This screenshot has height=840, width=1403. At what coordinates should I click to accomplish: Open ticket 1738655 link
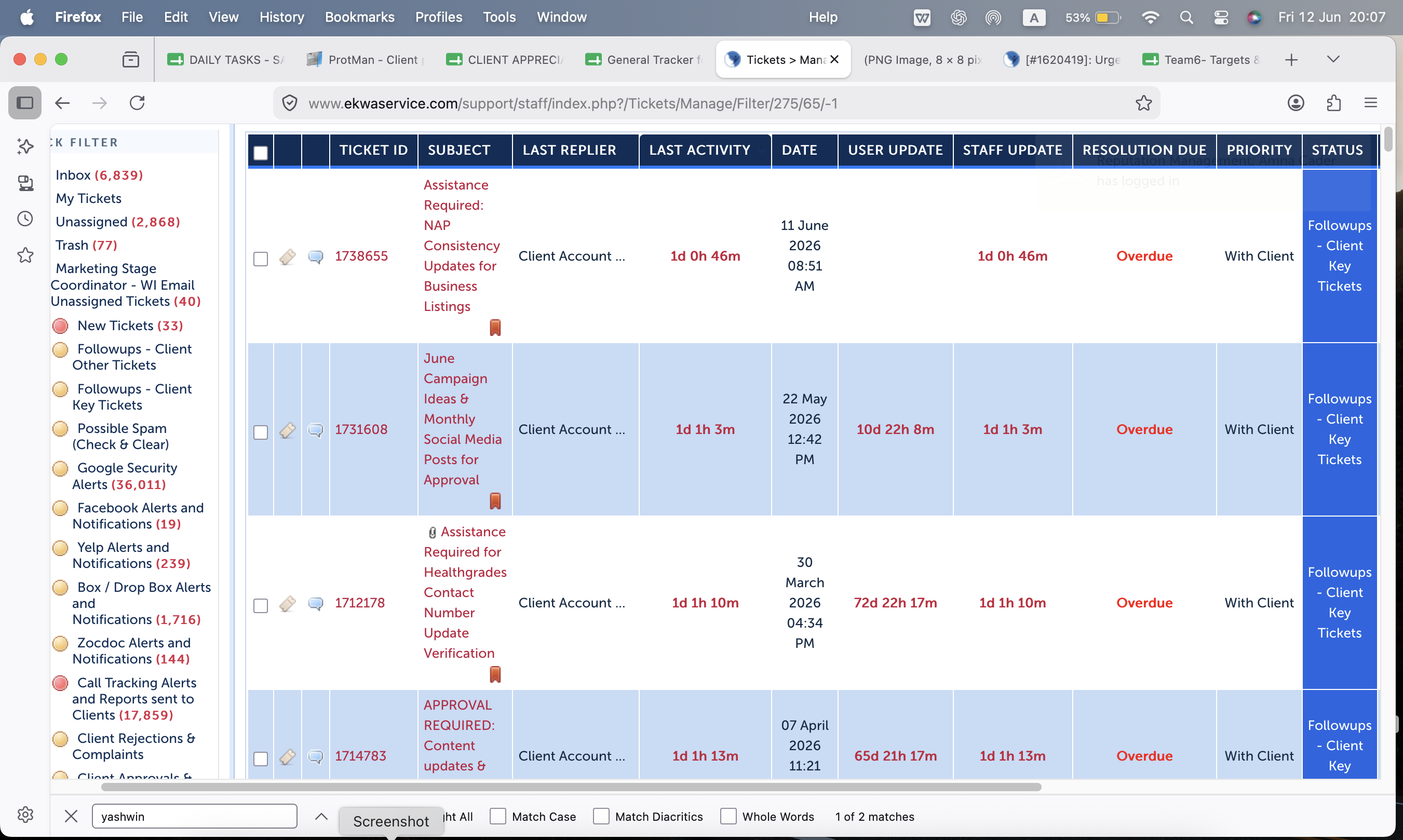361,256
